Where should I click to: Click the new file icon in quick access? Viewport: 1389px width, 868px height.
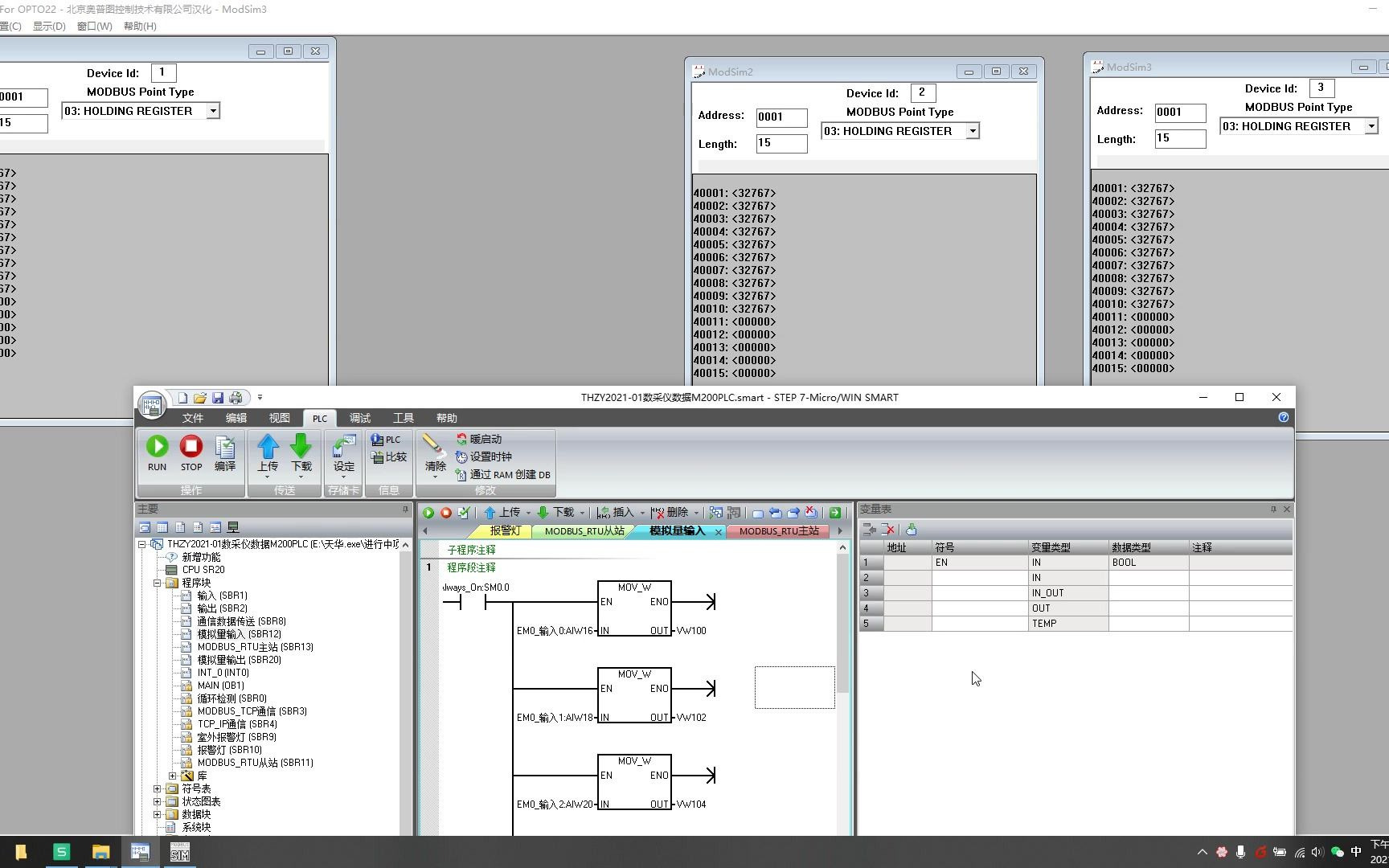click(x=182, y=398)
